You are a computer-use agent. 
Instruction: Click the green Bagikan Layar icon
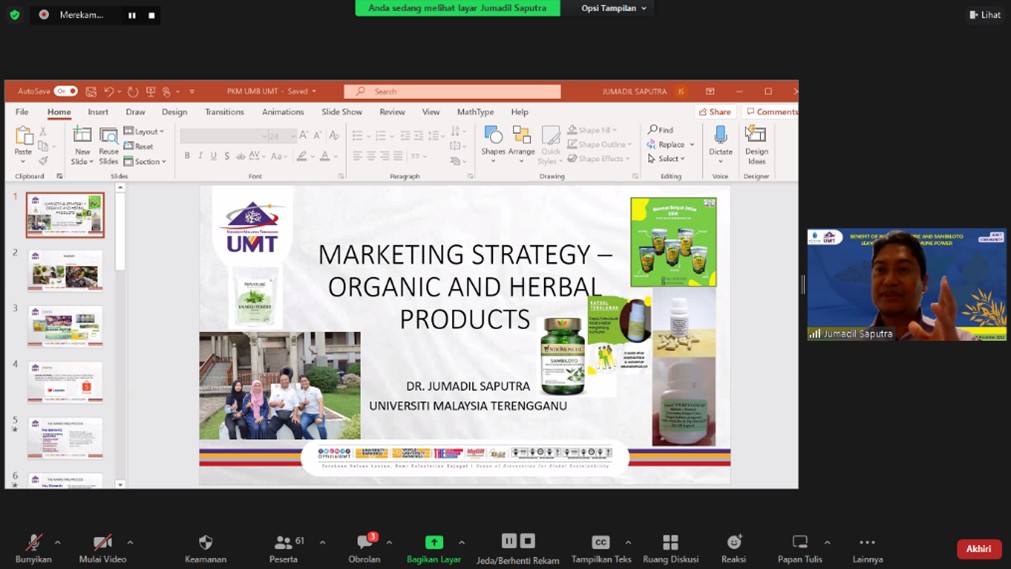tap(434, 543)
